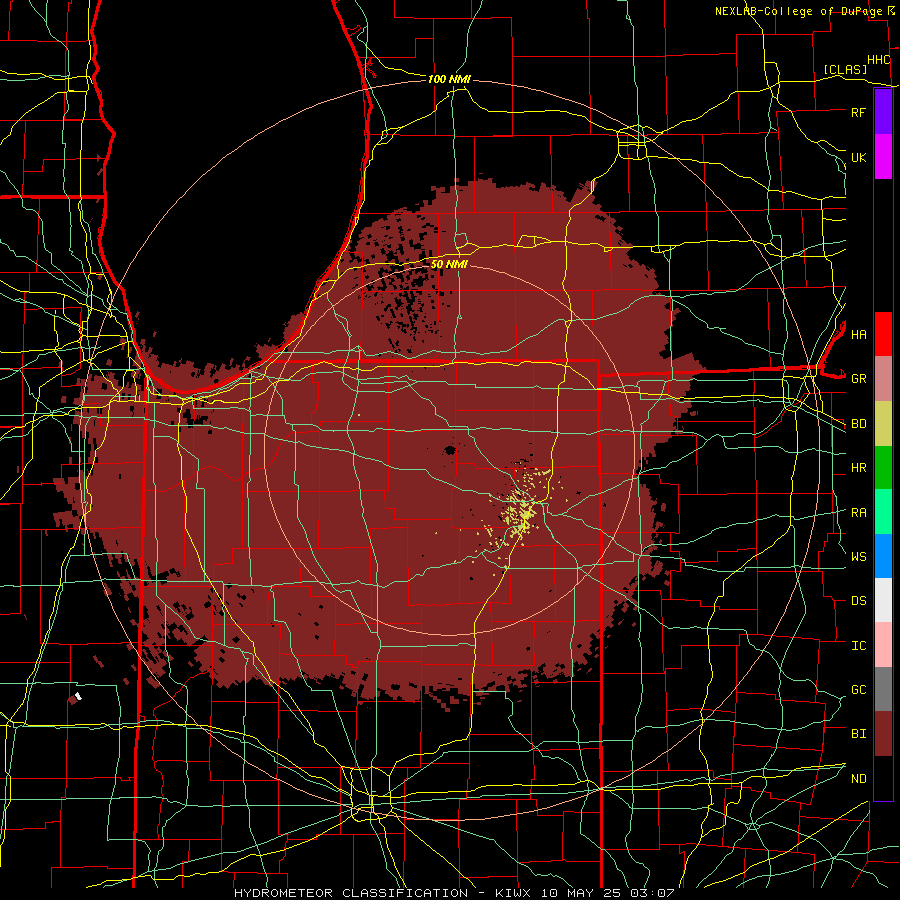Click the HR legend label

tap(858, 468)
